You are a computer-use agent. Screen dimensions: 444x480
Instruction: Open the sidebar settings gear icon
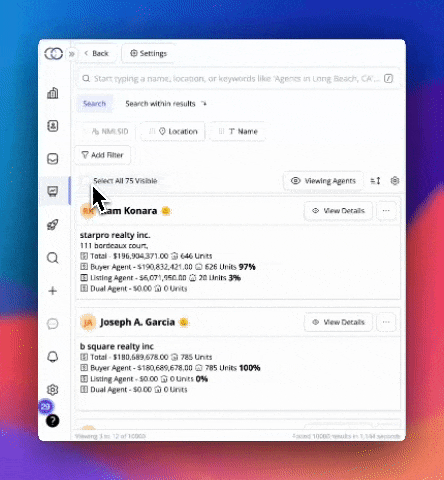pos(53,389)
